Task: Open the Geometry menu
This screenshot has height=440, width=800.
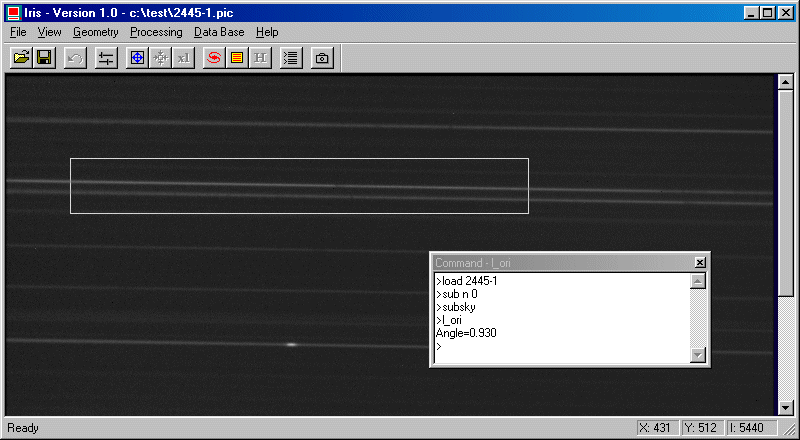Action: tap(95, 32)
